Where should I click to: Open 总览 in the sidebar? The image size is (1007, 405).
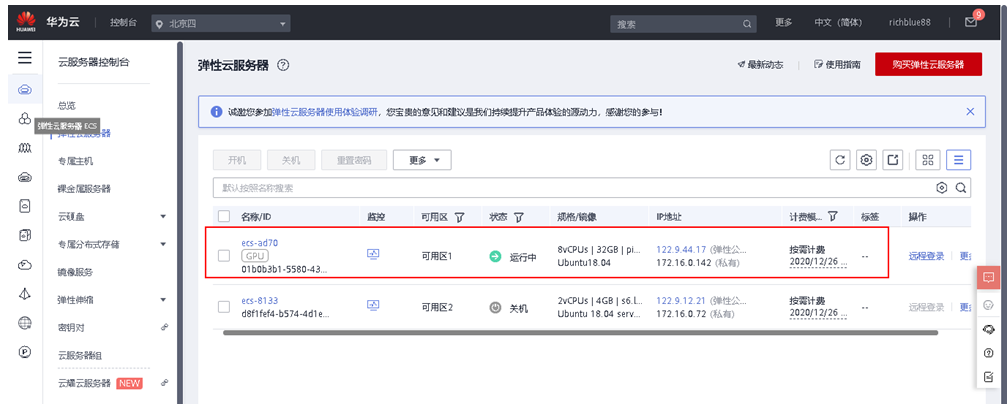[x=67, y=105]
